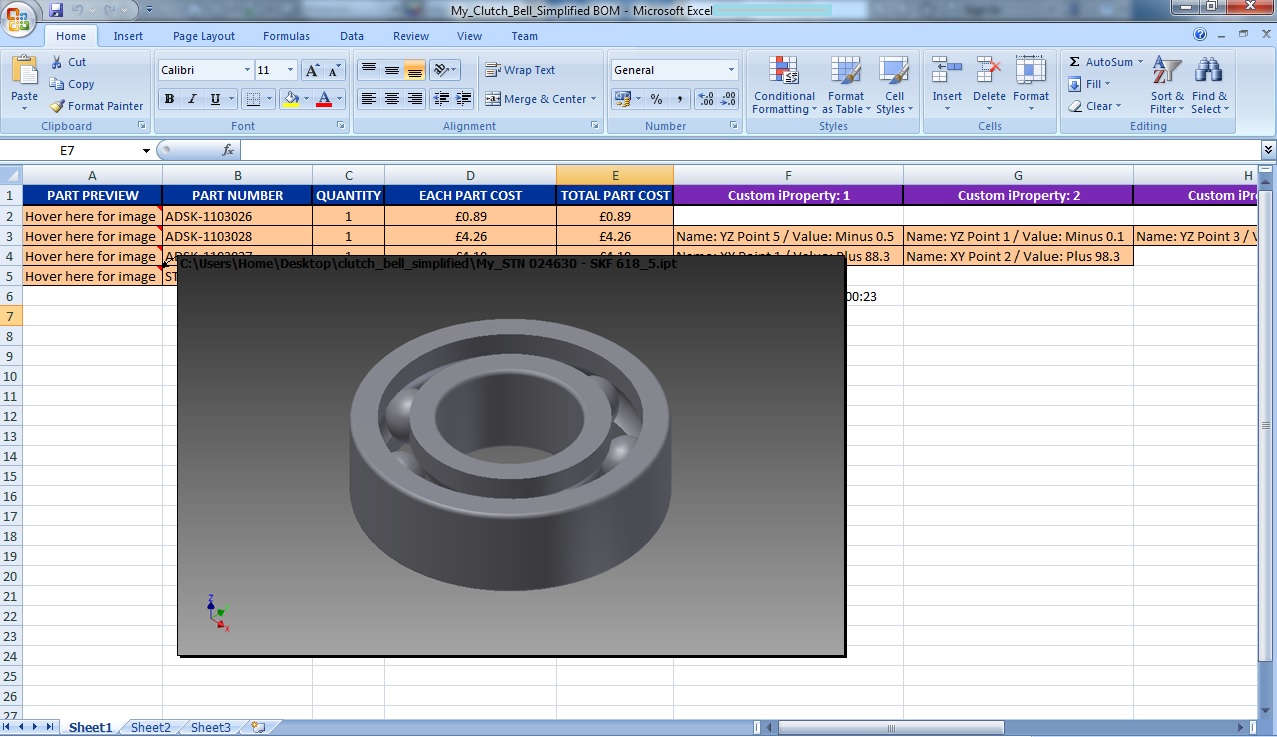The image size is (1277, 737).
Task: Click the horizontal scrollbar thumb
Action: click(x=890, y=728)
